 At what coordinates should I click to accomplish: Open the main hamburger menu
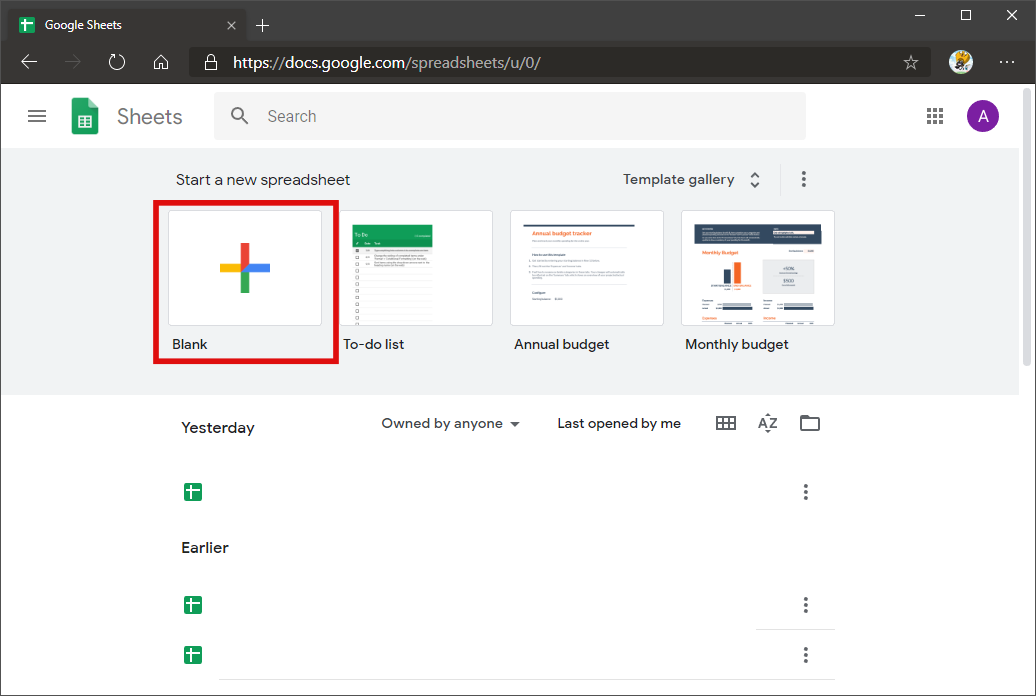(x=37, y=116)
